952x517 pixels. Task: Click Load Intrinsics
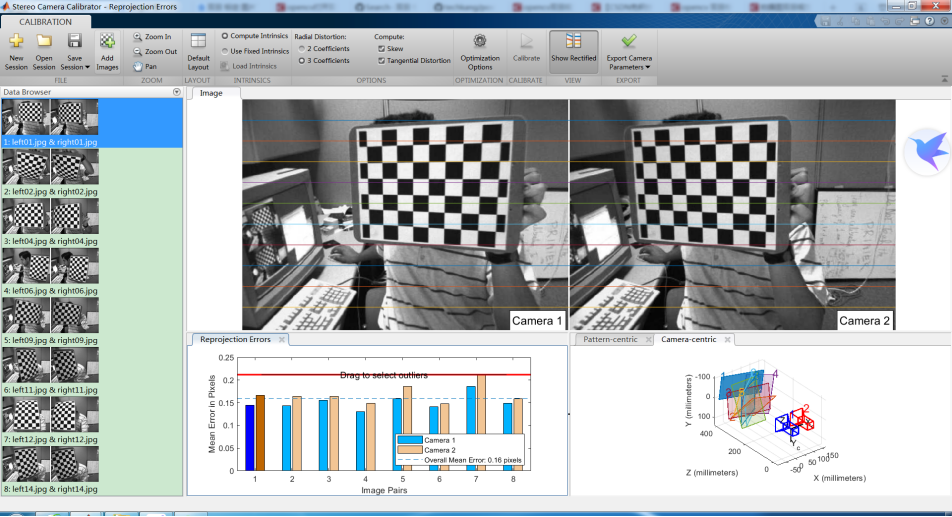(x=249, y=66)
